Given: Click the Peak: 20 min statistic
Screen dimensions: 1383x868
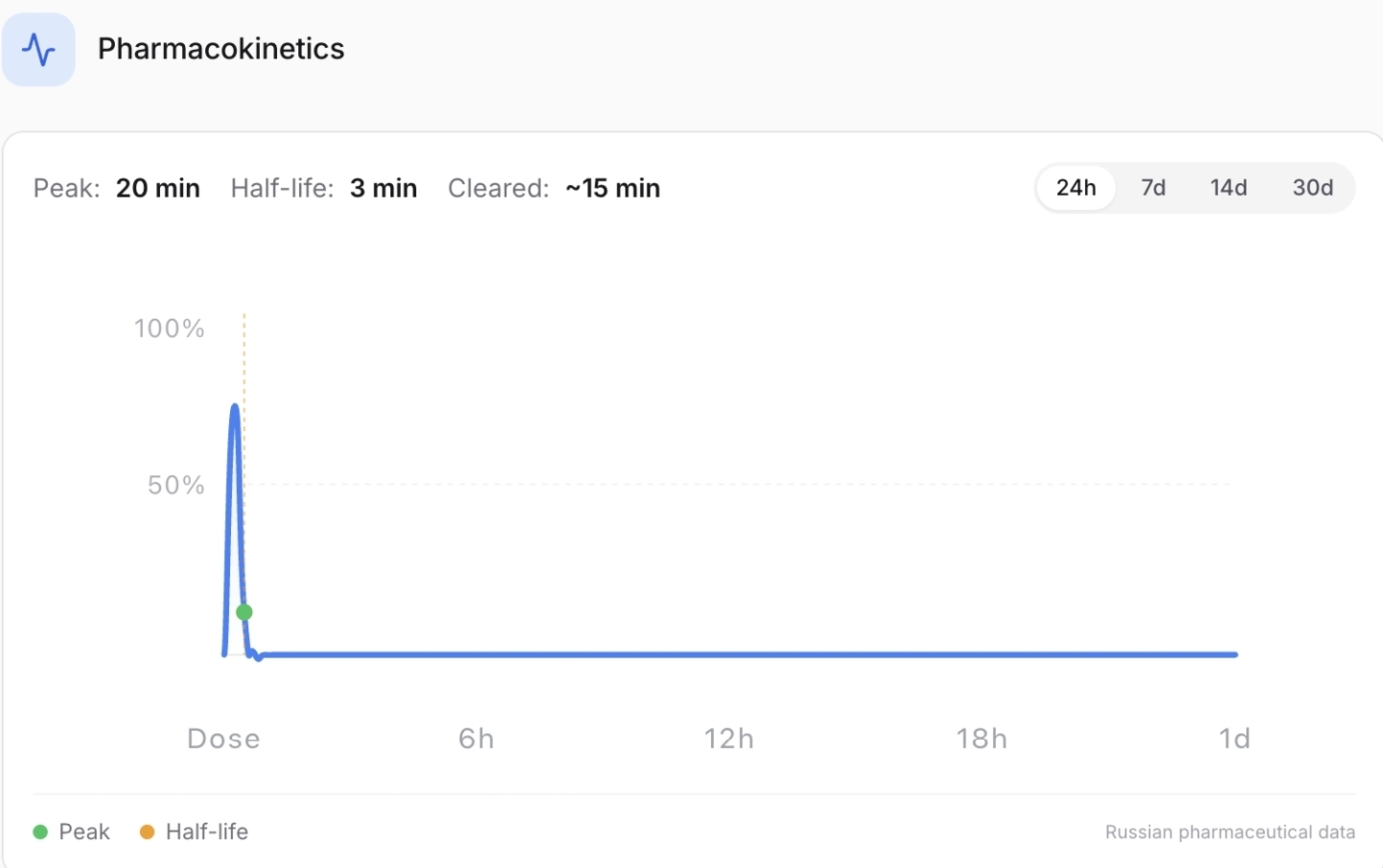Looking at the screenshot, I should tap(117, 188).
